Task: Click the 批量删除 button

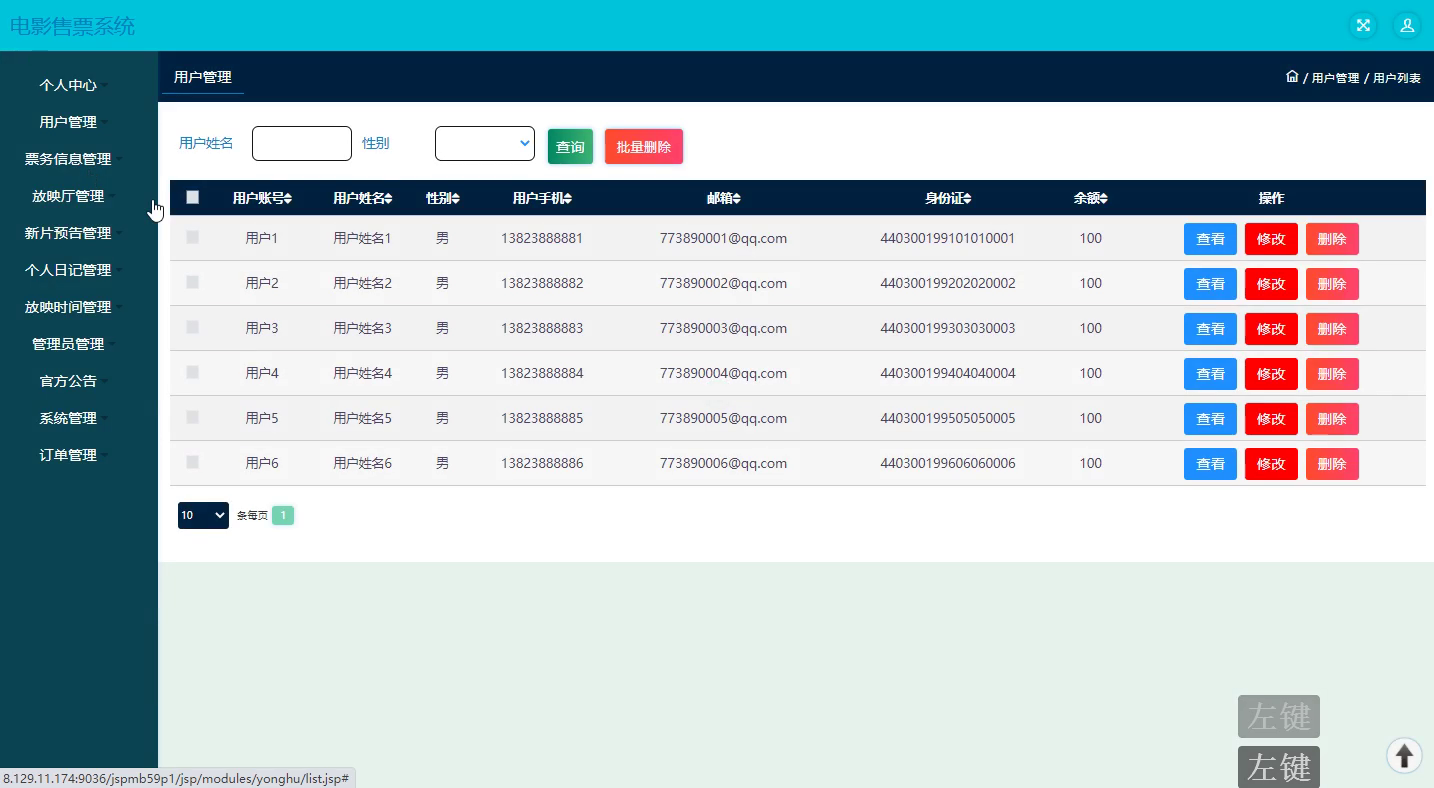Action: (644, 146)
